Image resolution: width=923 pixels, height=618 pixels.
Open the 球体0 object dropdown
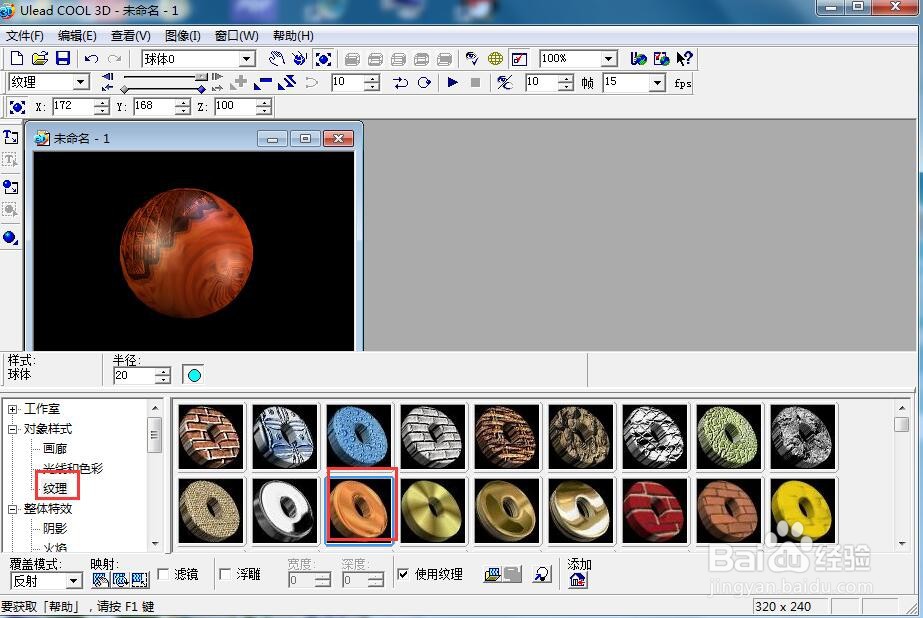point(246,59)
